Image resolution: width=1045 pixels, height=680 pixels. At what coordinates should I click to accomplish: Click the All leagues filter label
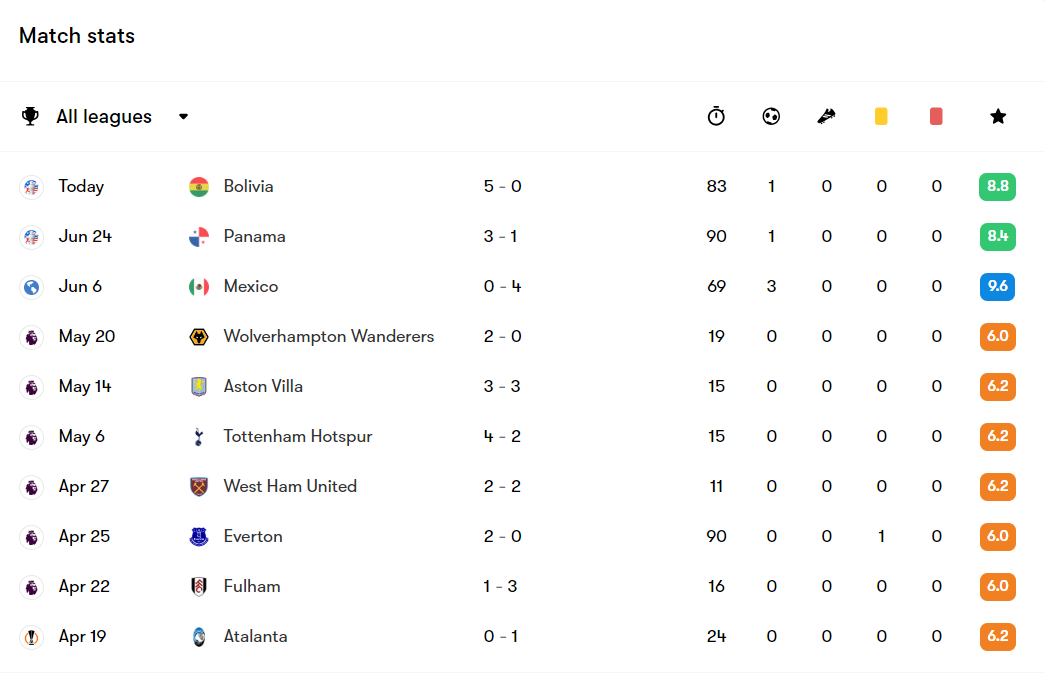104,117
